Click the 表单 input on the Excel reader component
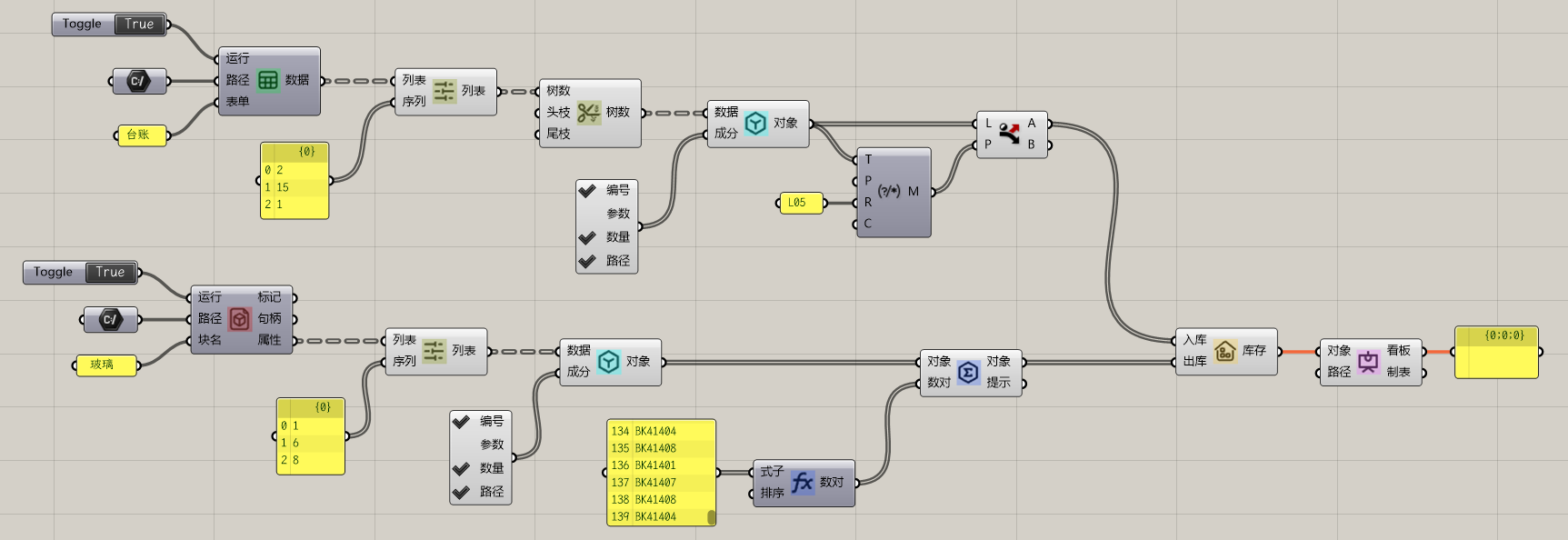1568x540 pixels. pos(237,102)
